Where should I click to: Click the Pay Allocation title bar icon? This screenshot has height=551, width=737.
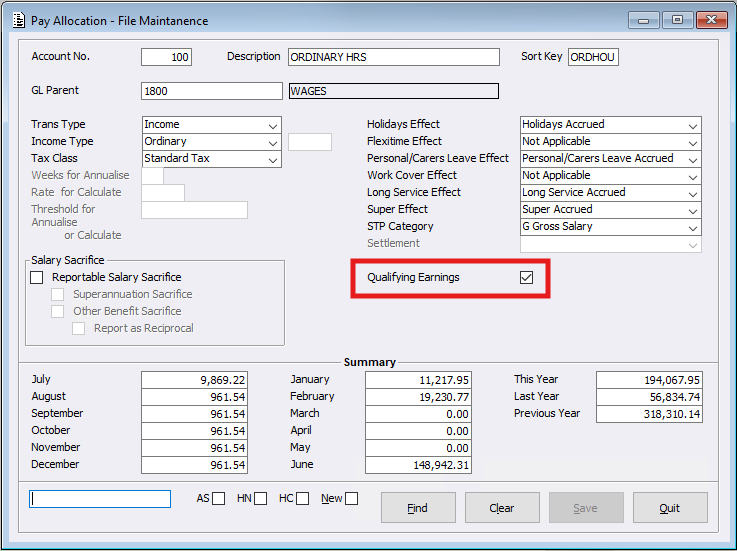[15, 20]
